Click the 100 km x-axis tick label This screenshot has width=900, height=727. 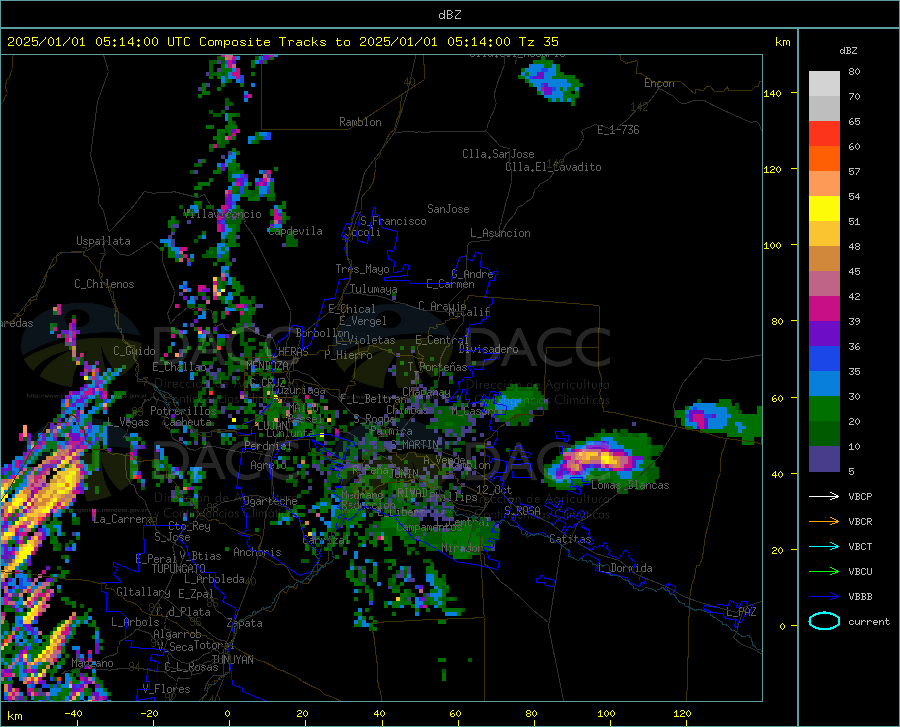tap(606, 713)
